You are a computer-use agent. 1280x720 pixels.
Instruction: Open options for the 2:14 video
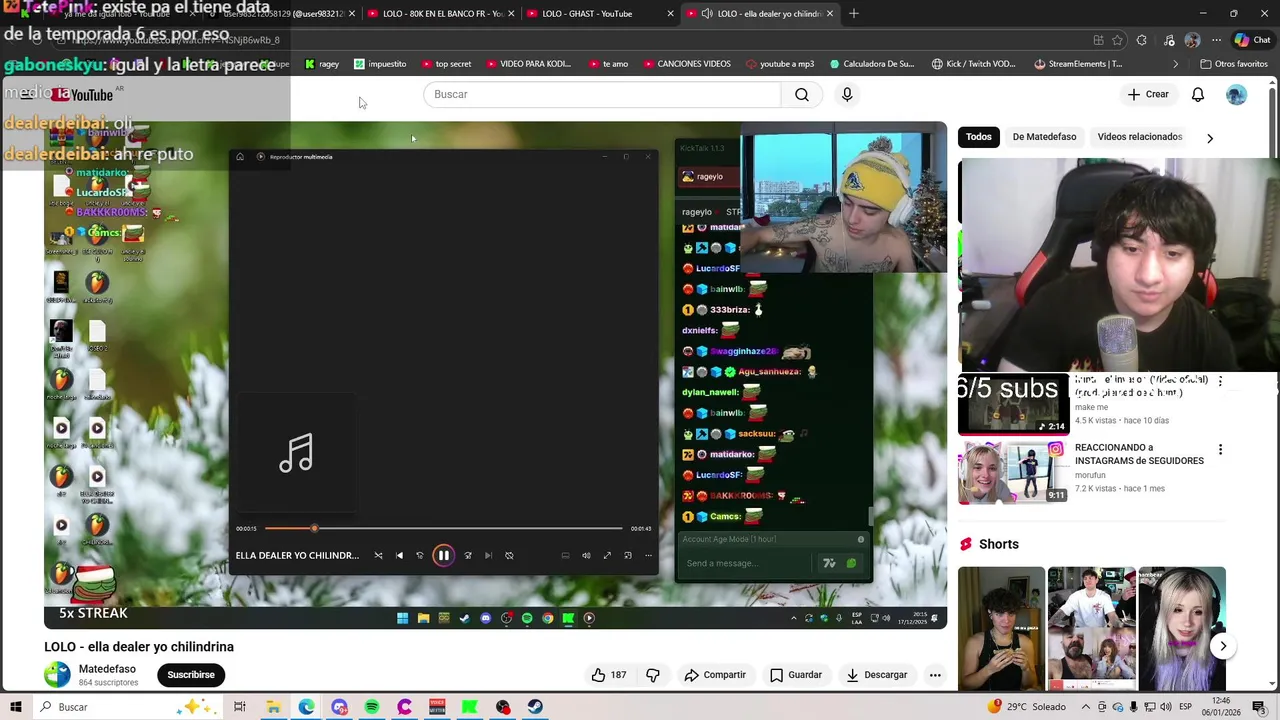[1220, 382]
